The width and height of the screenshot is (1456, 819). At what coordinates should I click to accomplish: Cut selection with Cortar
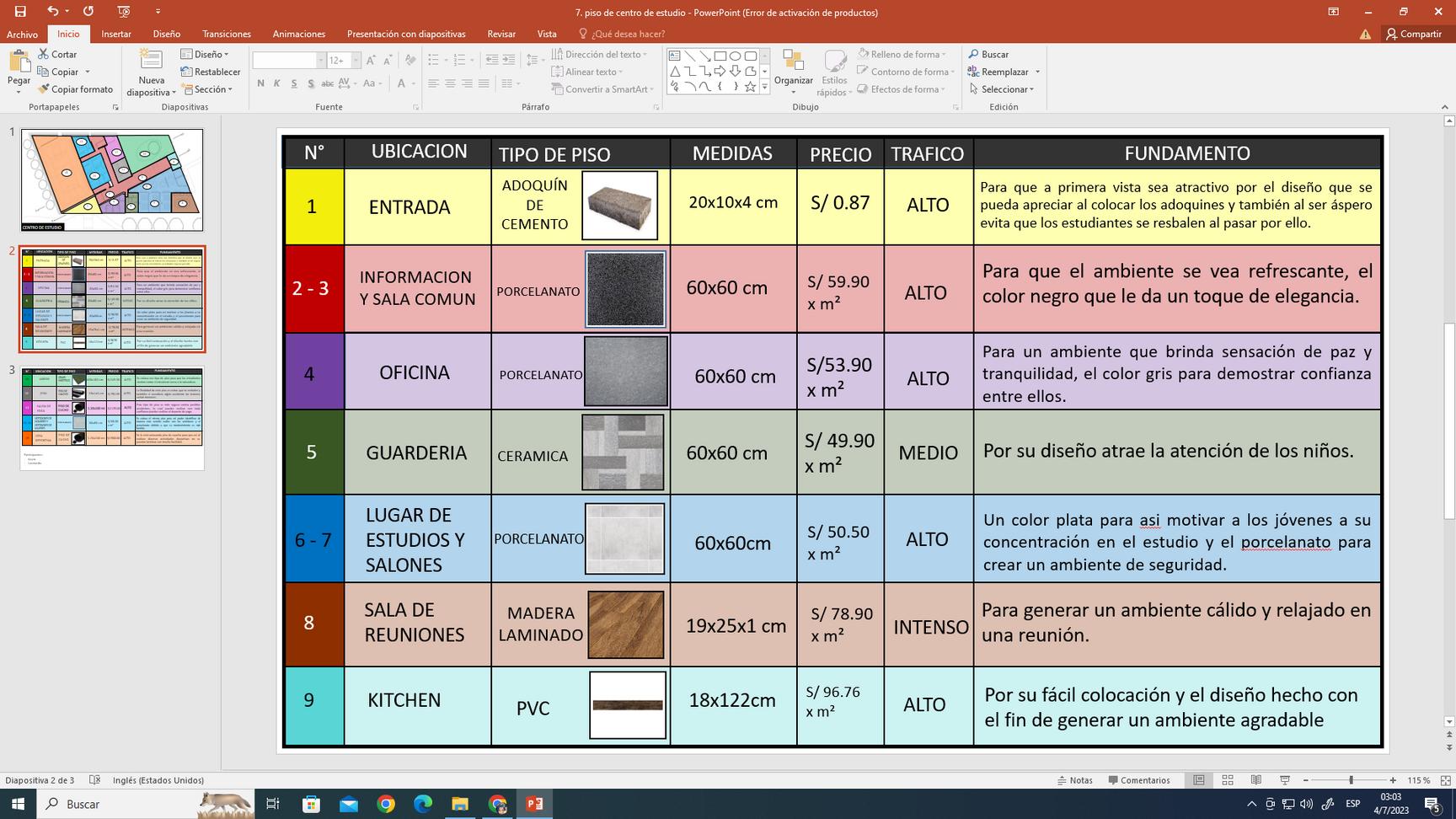click(x=57, y=54)
